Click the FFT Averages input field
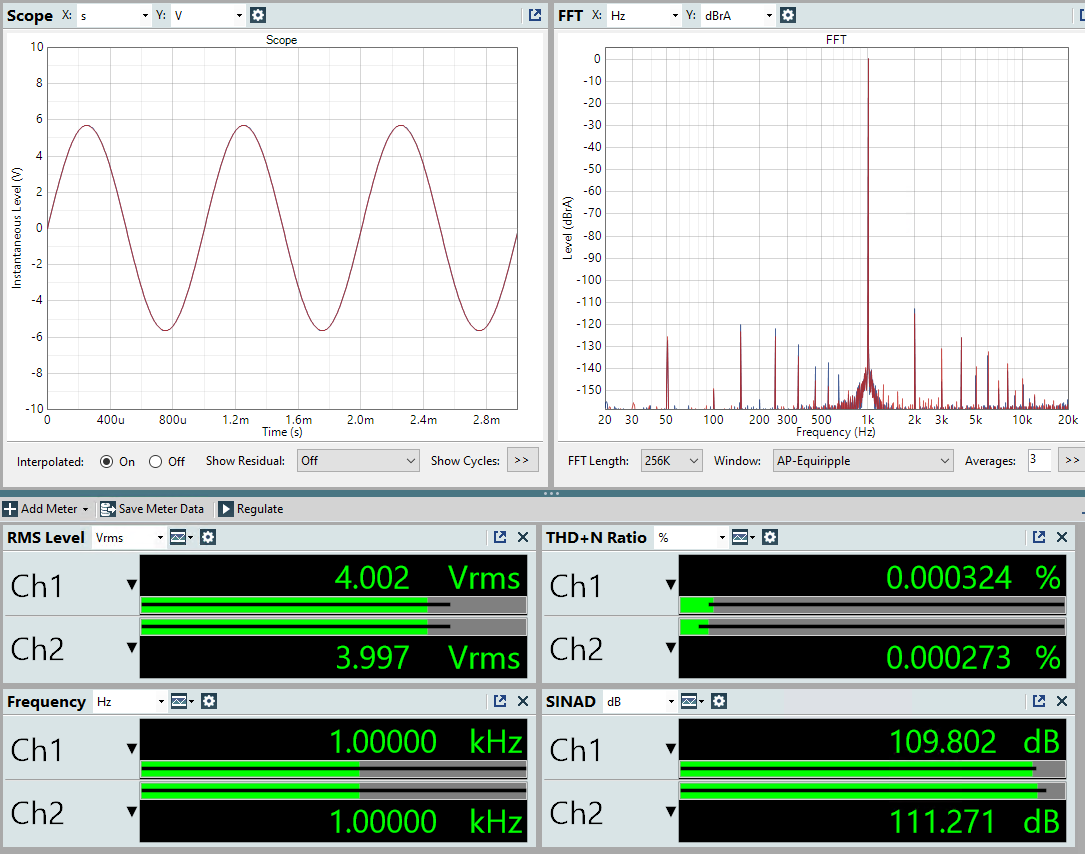Screen dimensions: 1085x854 (x=1038, y=461)
